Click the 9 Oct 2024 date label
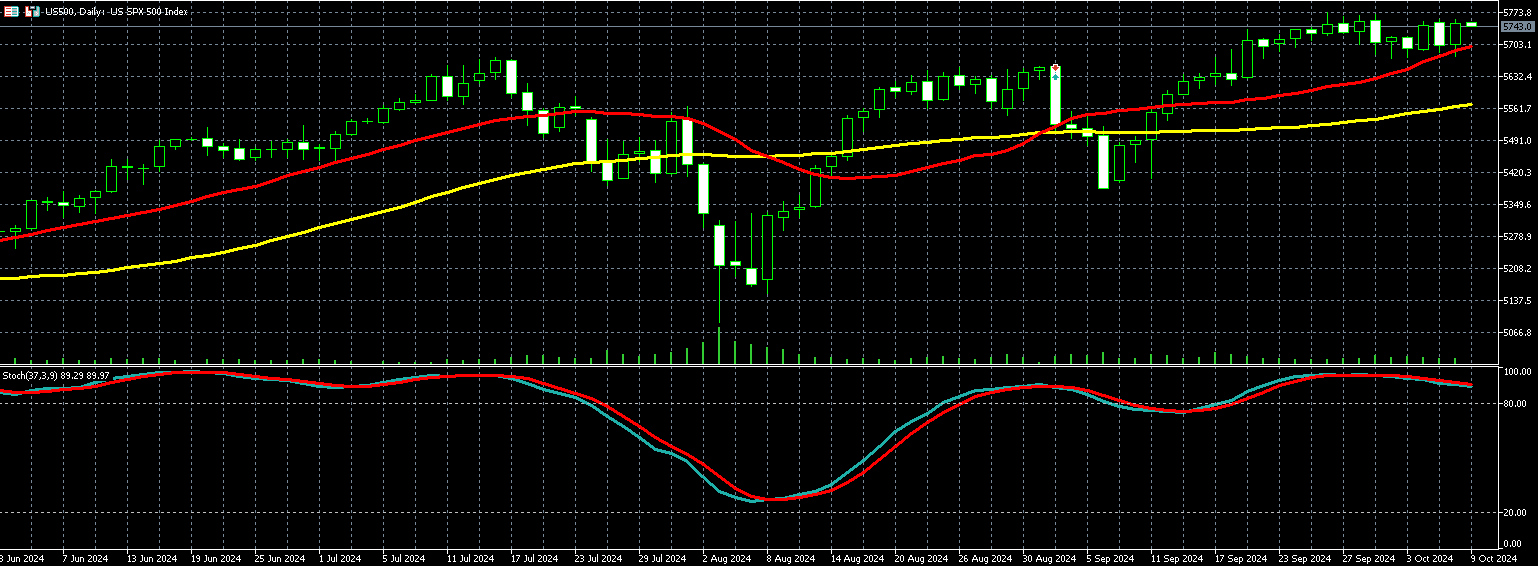Image resolution: width=1538 pixels, height=566 pixels. pyautogui.click(x=1494, y=558)
